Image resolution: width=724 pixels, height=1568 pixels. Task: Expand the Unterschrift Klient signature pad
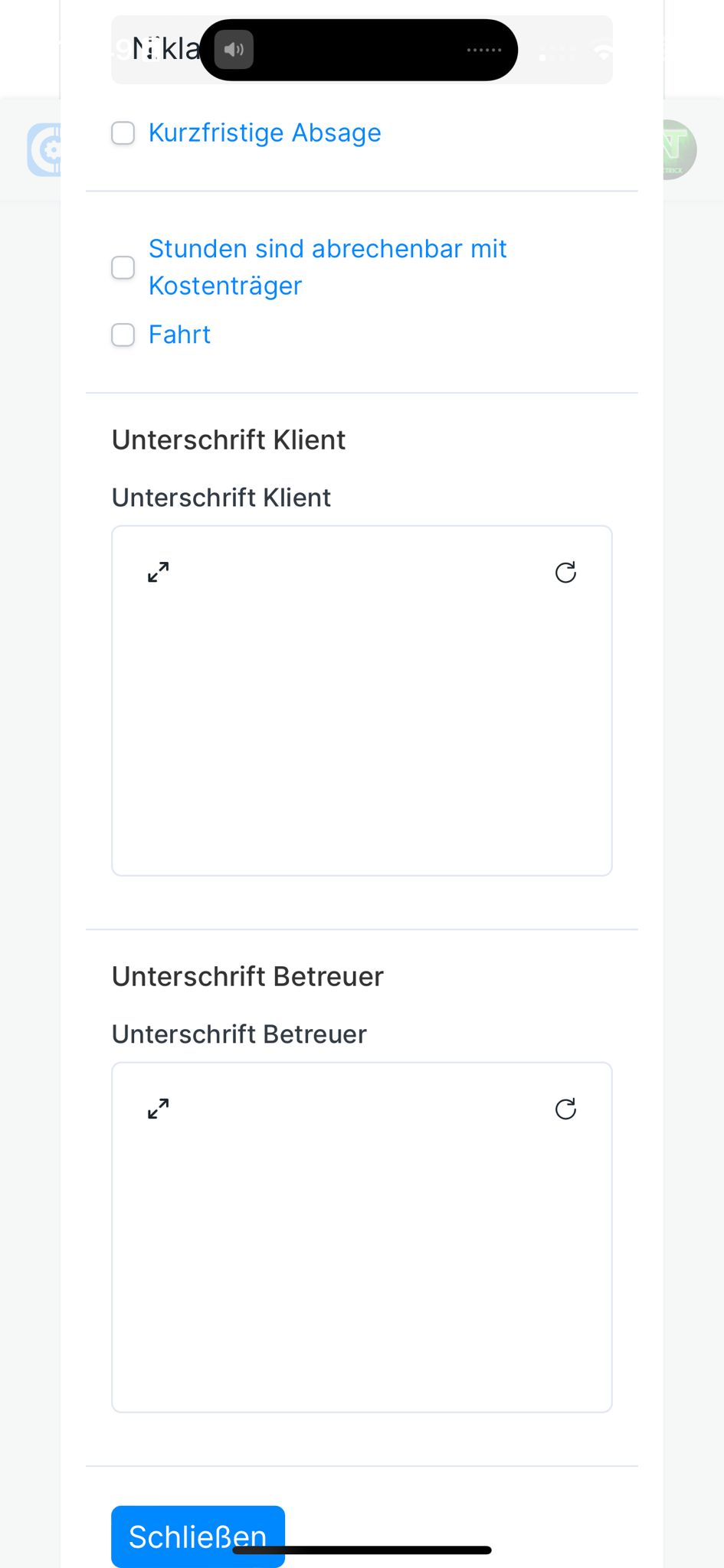click(159, 572)
